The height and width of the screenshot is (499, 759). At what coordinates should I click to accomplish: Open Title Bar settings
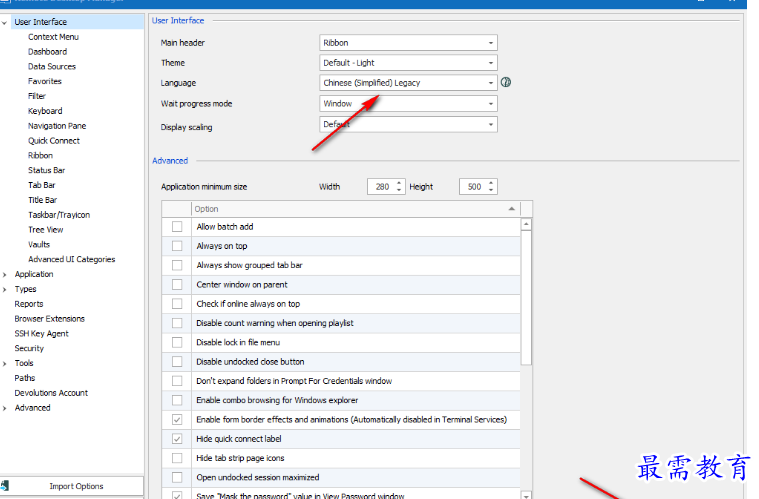pyautogui.click(x=42, y=200)
